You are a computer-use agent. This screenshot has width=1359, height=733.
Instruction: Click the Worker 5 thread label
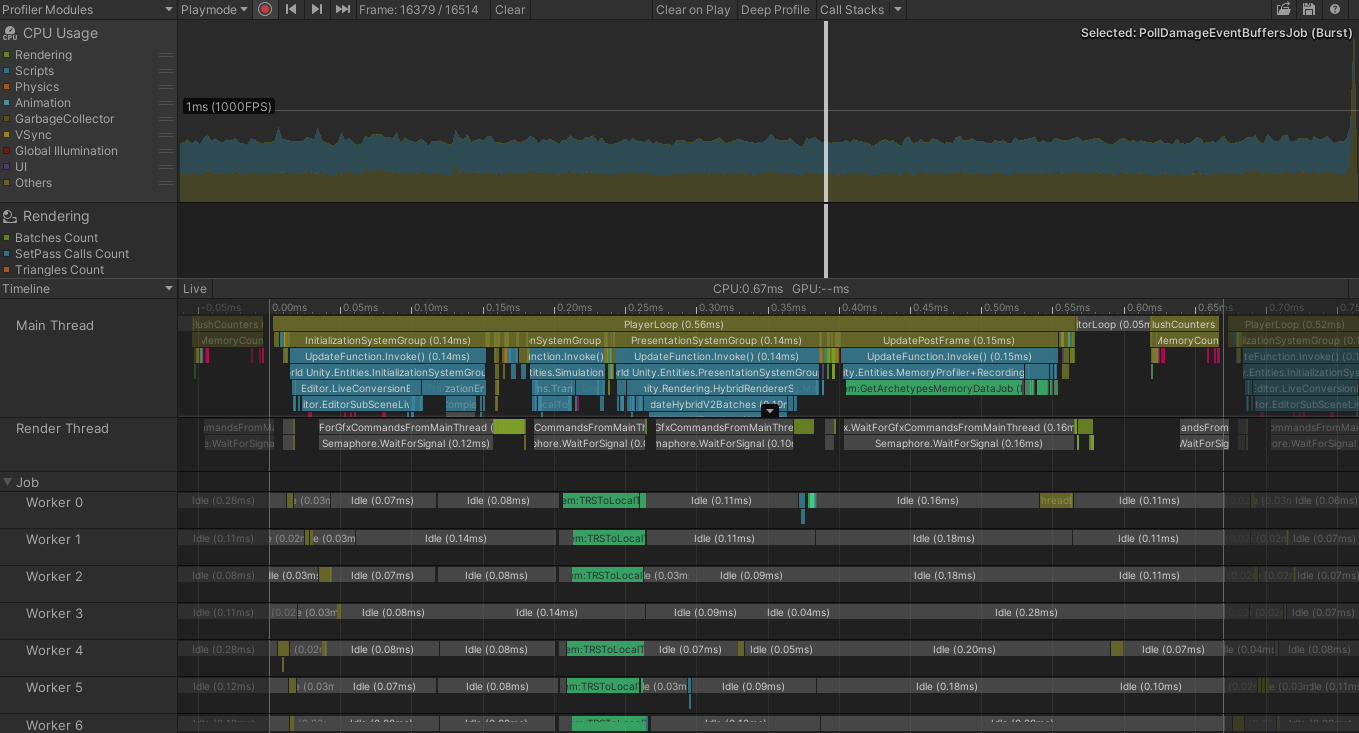54,688
